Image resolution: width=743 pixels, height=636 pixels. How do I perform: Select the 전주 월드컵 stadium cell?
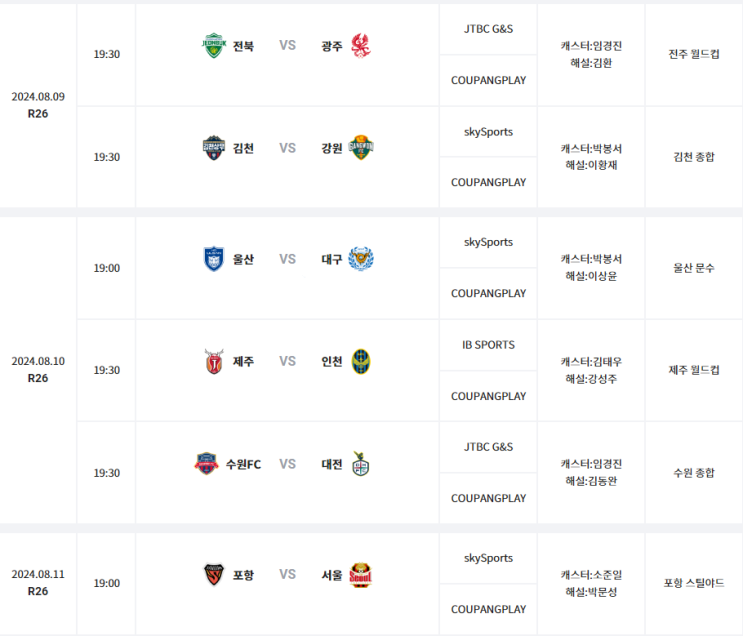point(694,54)
